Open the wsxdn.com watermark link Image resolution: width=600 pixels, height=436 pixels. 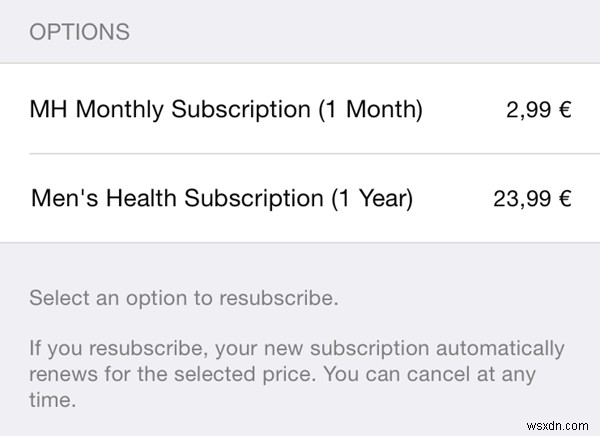click(x=557, y=426)
